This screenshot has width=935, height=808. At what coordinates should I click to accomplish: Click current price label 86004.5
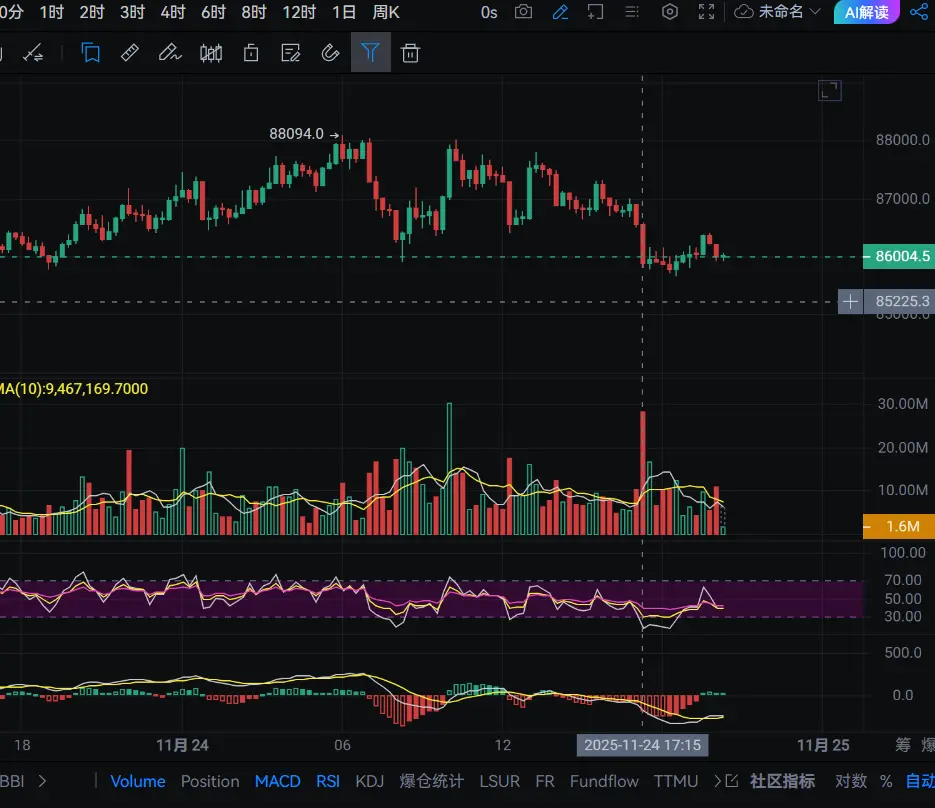899,256
